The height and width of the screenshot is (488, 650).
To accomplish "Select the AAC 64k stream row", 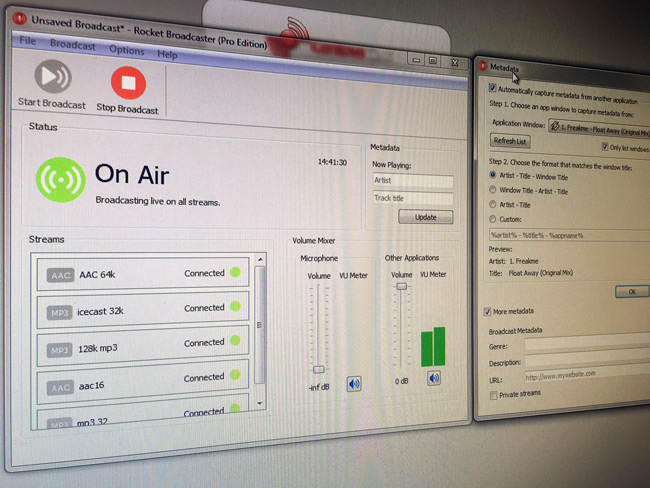I will tap(143, 274).
